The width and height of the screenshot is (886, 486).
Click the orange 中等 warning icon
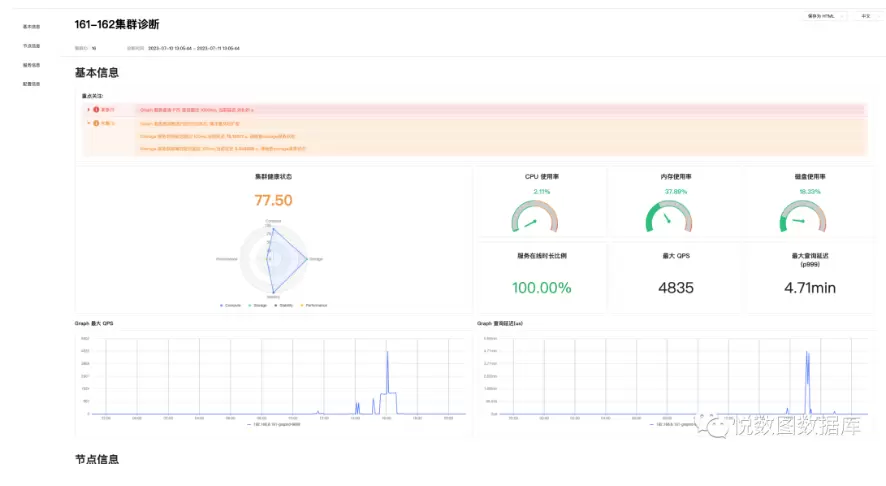click(x=97, y=123)
